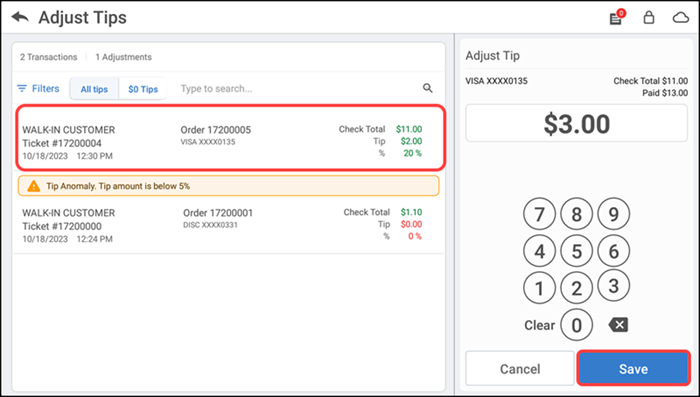Viewport: 700px width, 397px height.
Task: Click the tip anomaly warning icon
Action: coord(33,186)
